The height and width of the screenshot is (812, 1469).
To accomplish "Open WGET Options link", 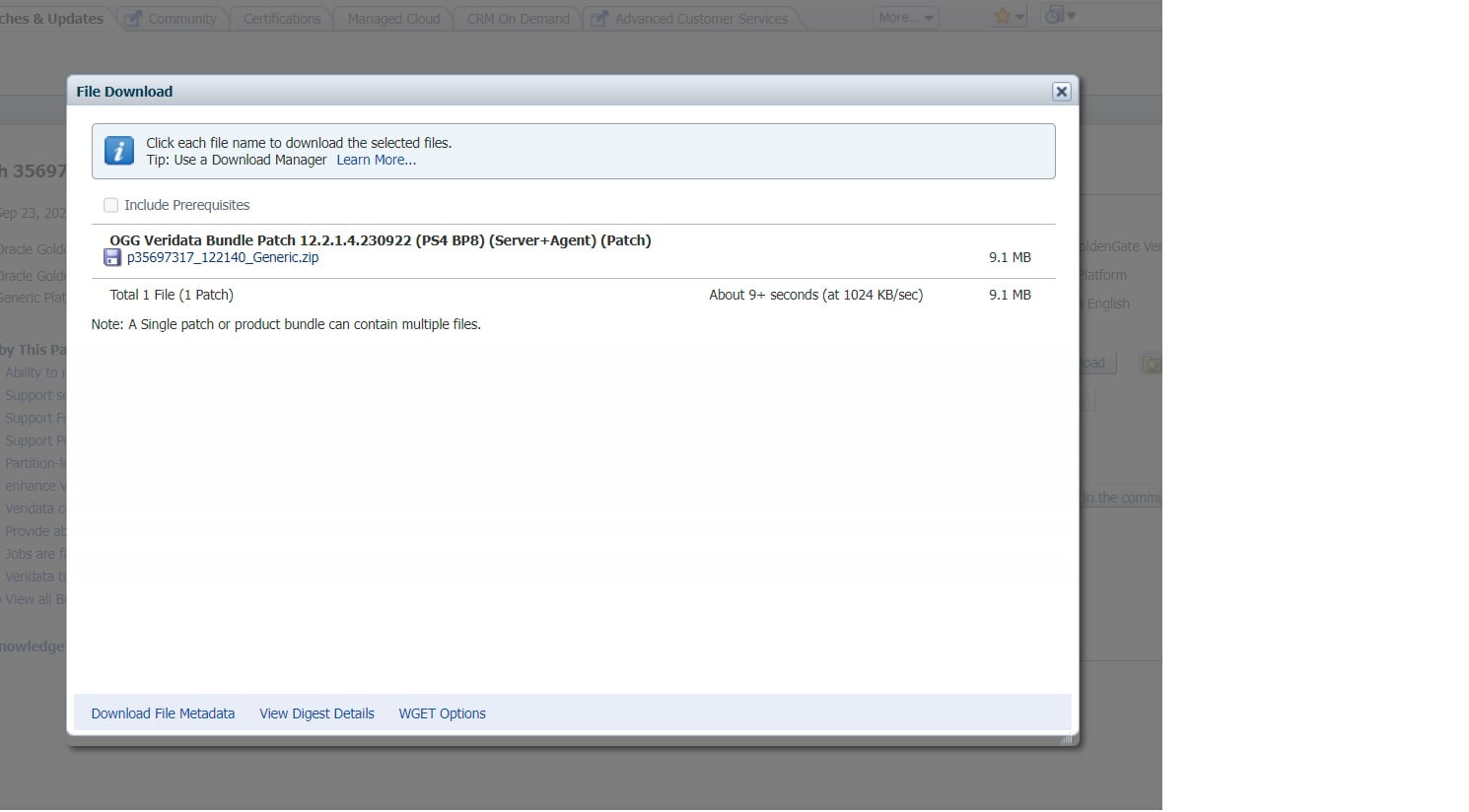I will click(442, 713).
